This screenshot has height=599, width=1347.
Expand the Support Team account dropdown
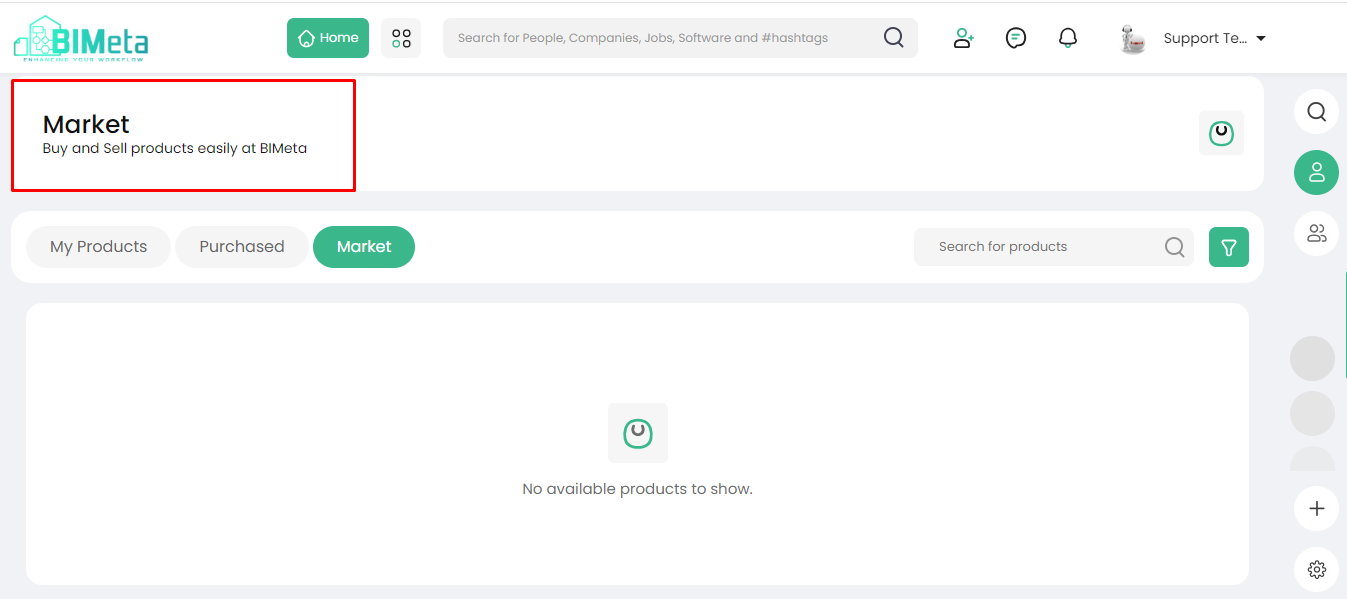tap(1260, 39)
